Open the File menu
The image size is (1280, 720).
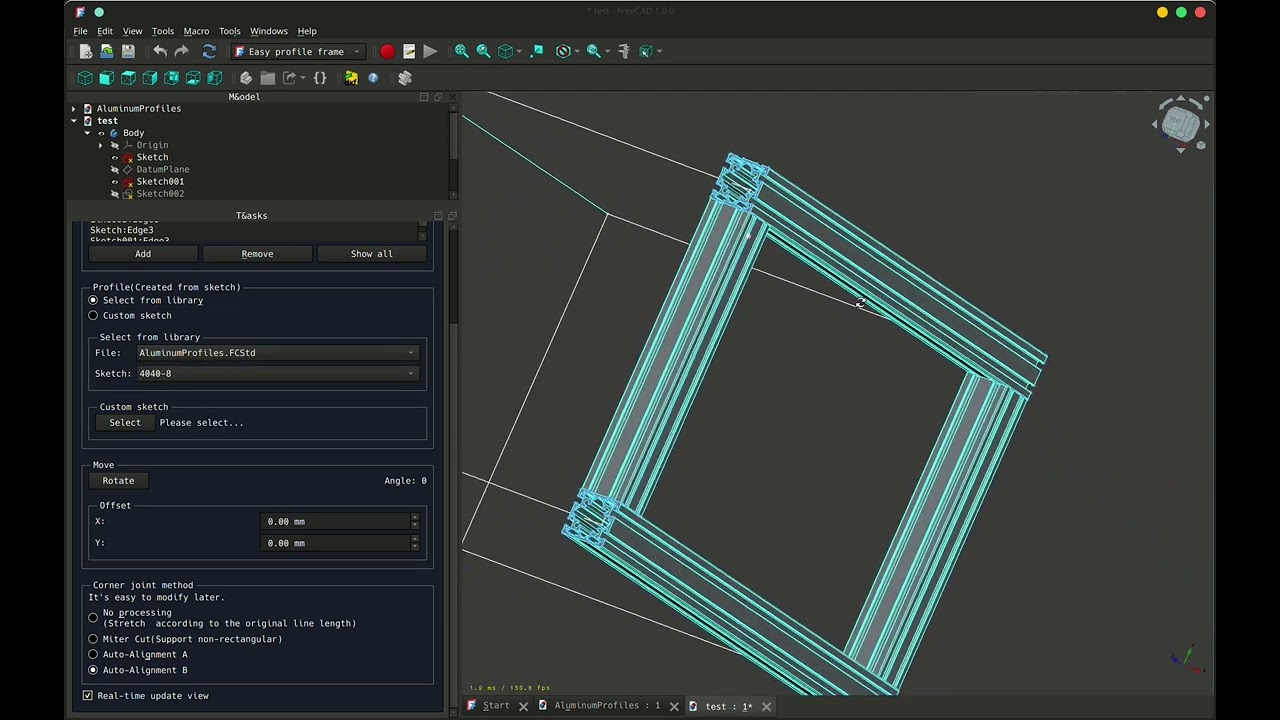pyautogui.click(x=80, y=31)
